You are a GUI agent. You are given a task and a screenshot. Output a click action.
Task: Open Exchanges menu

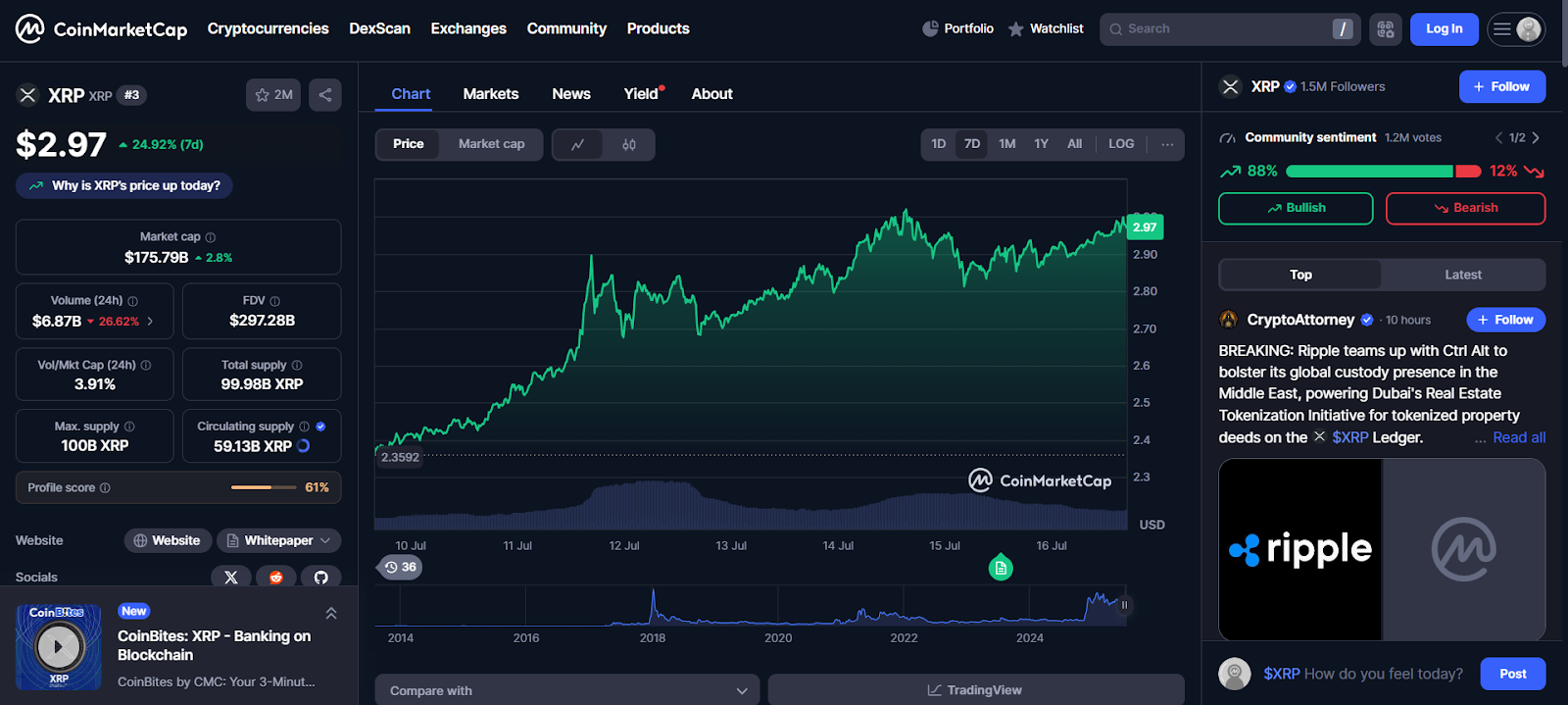[x=468, y=28]
